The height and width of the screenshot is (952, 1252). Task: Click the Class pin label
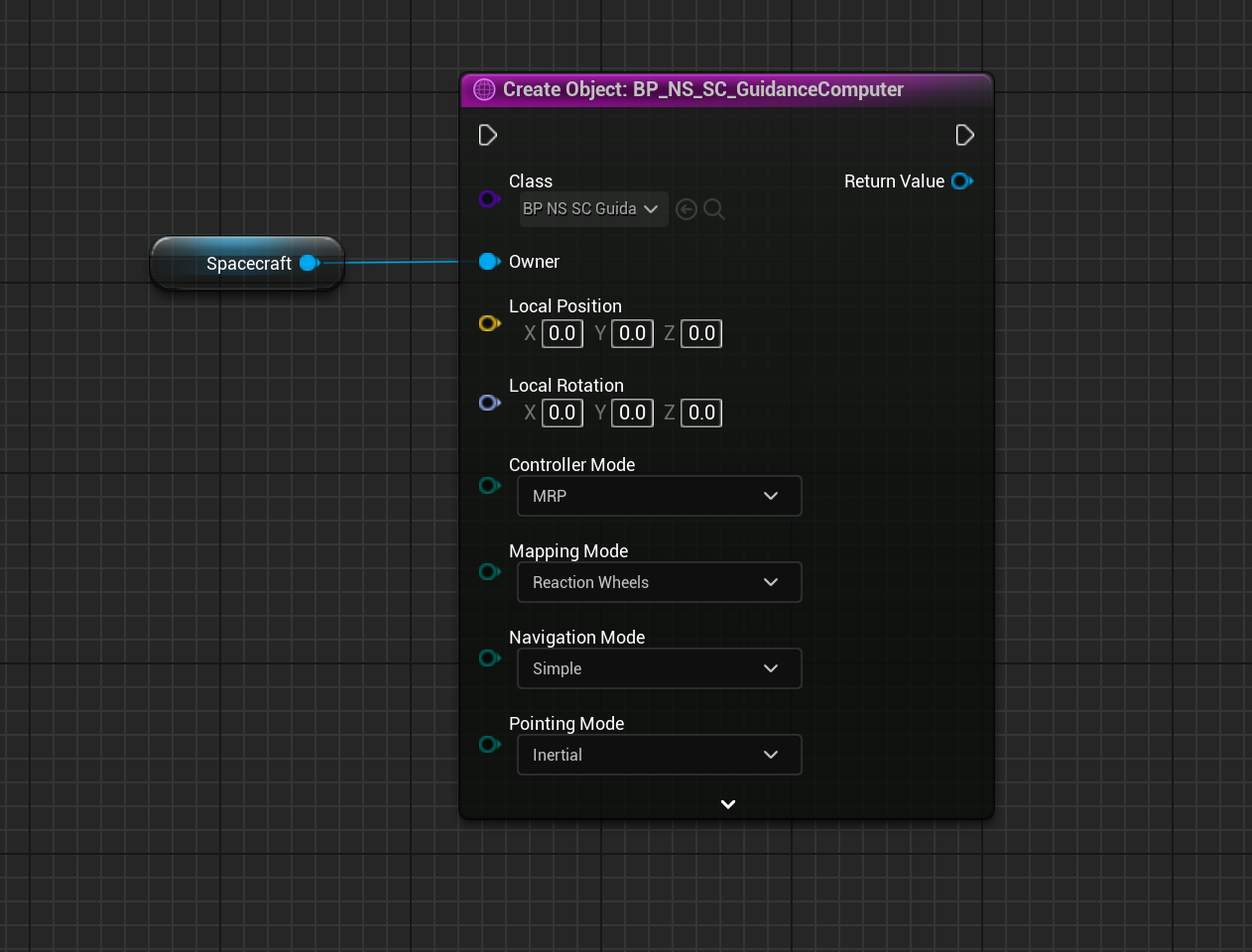531,181
